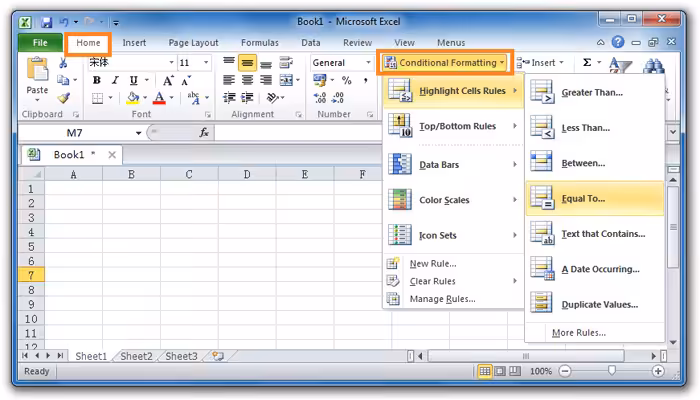This screenshot has height=400, width=700.
Task: Apply the Fill Color yellow swatch
Action: click(x=133, y=97)
